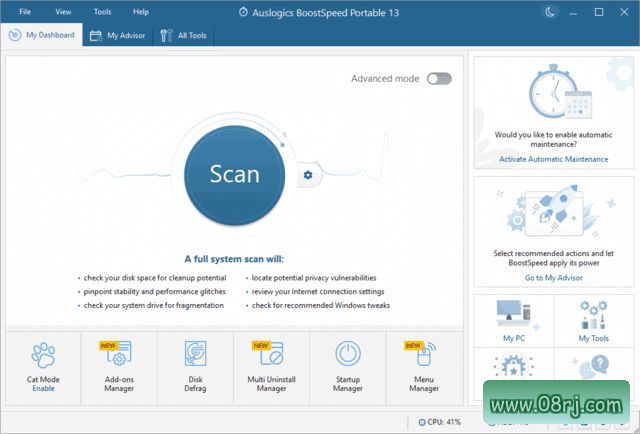Click Activate Automatic Maintenance link
The image size is (640, 434).
(554, 159)
